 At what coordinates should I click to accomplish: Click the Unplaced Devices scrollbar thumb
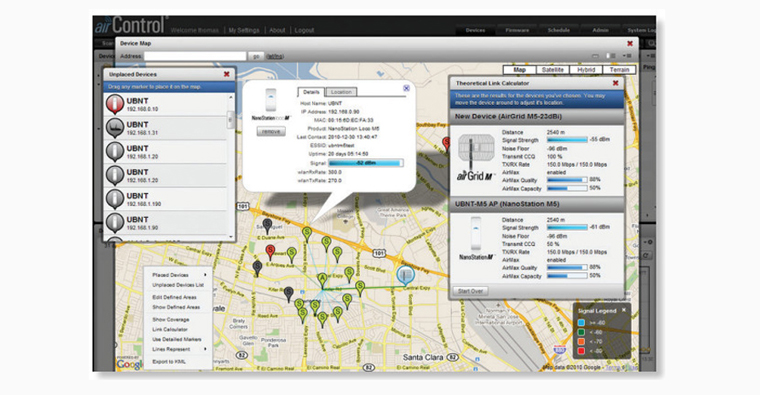(x=231, y=119)
